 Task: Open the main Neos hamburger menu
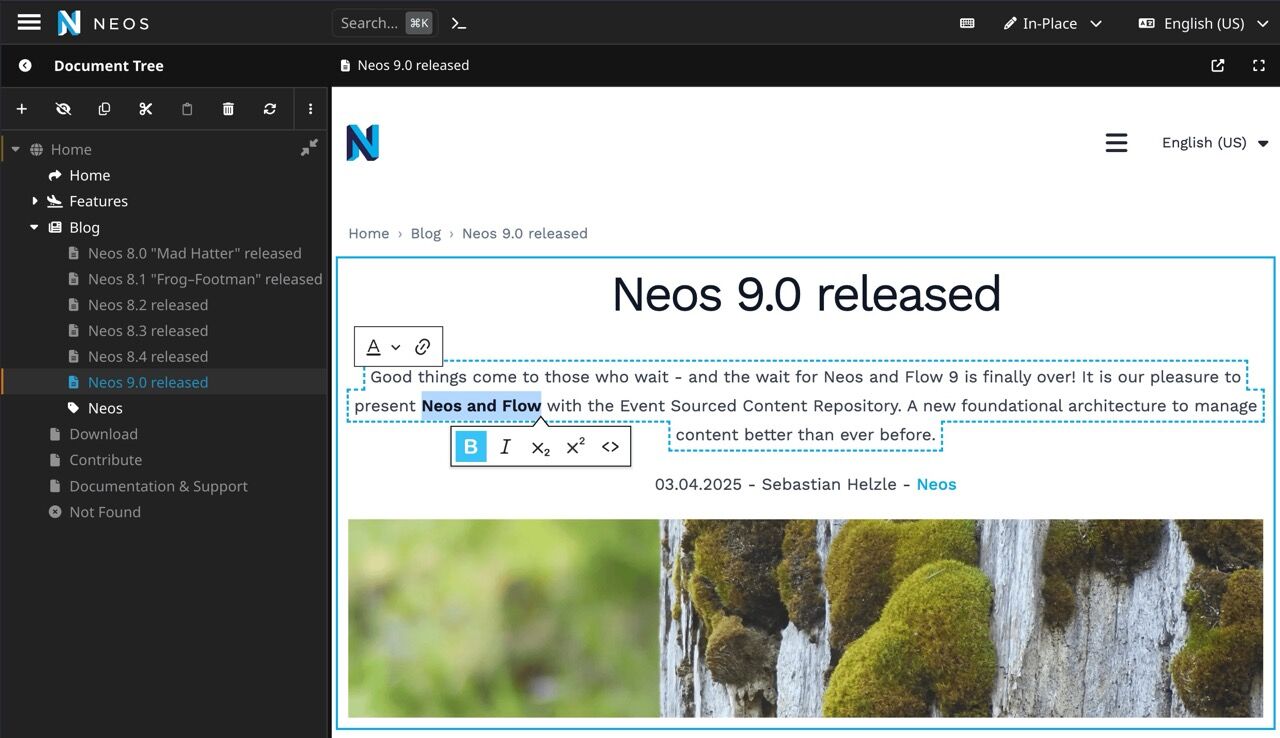coord(28,22)
